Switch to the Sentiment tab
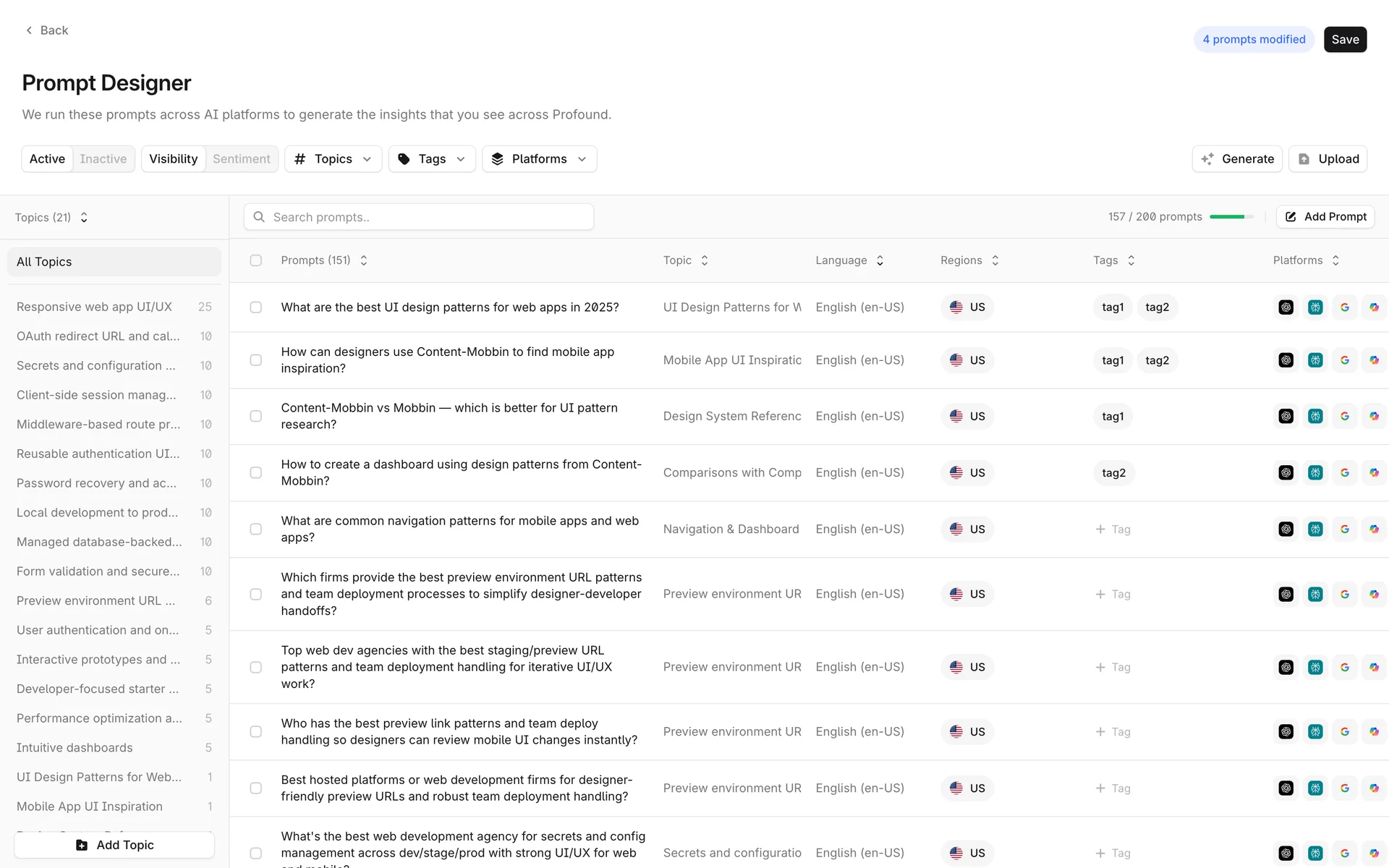The width and height of the screenshot is (1389, 868). point(241,159)
